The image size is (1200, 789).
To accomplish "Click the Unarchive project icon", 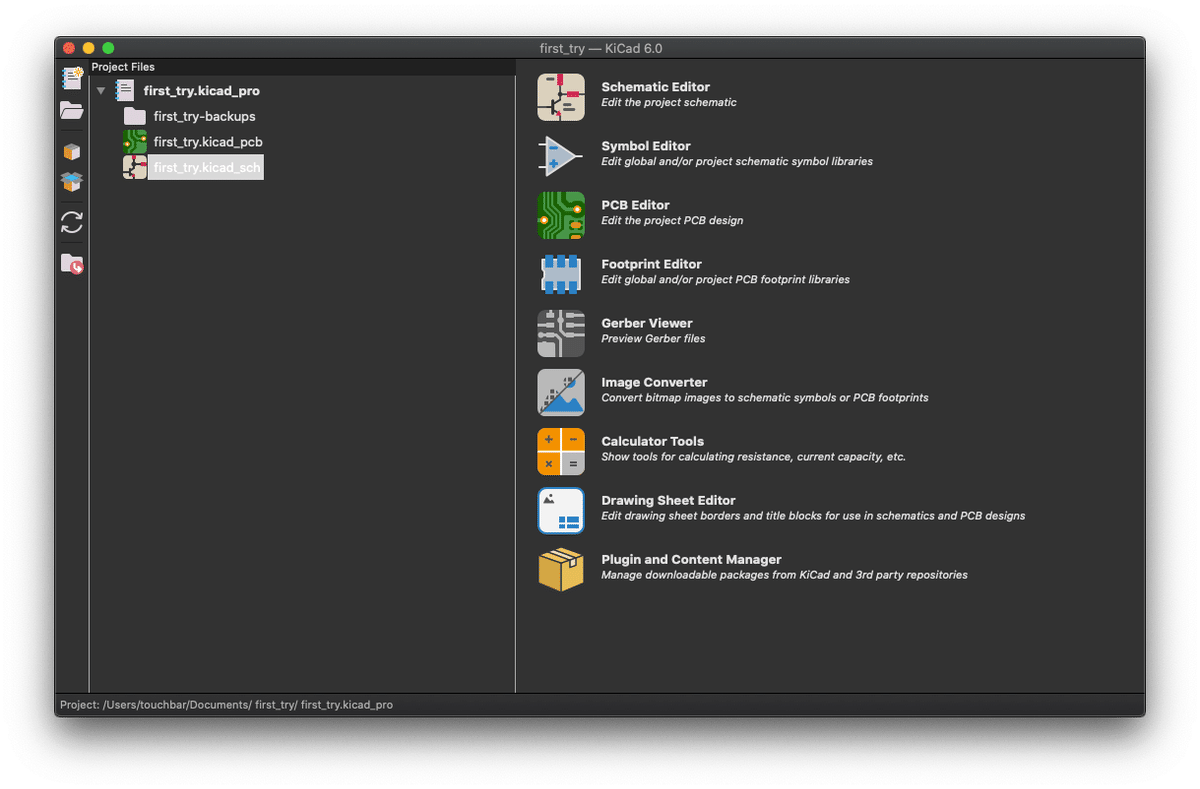I will 71,182.
